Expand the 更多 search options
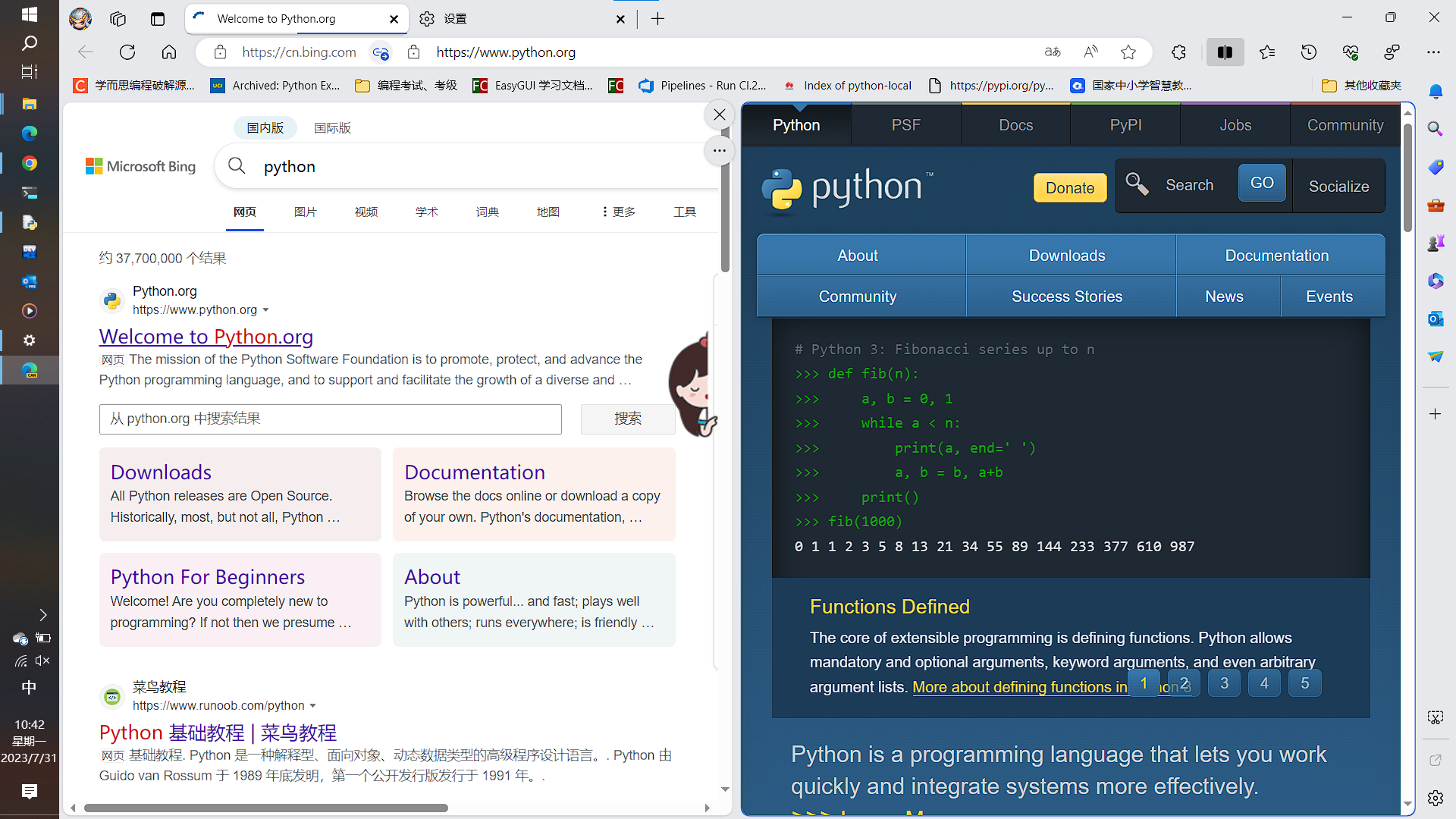Viewport: 1456px width, 819px height. 618,212
